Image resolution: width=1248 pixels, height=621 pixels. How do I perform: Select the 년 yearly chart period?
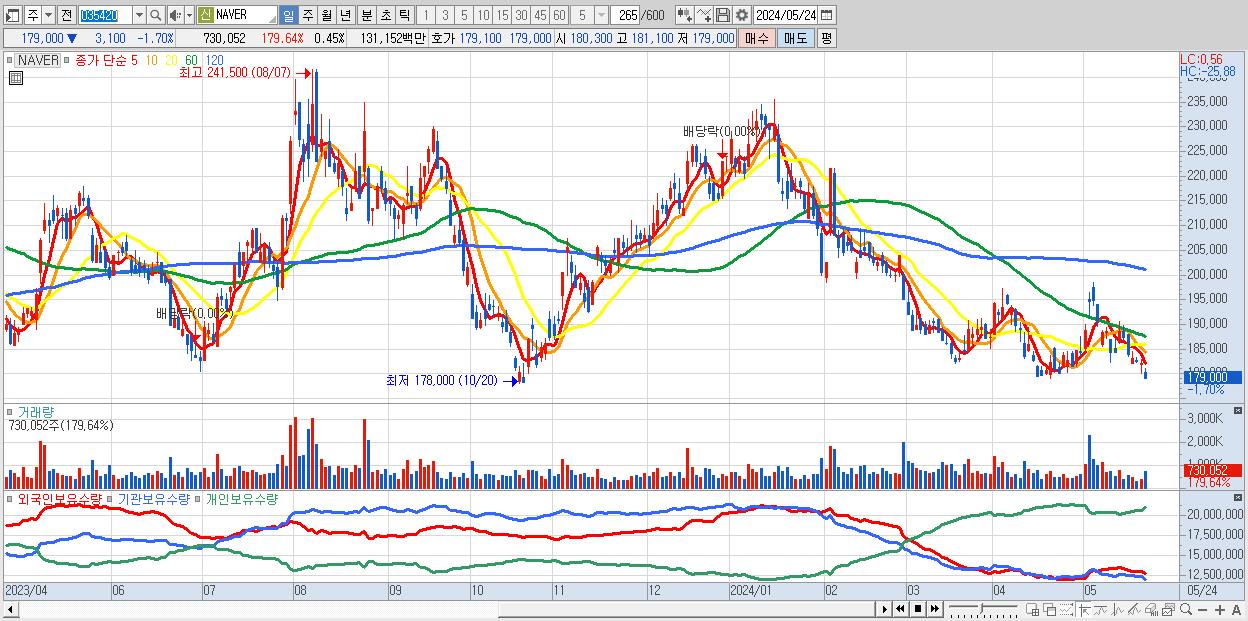[346, 16]
